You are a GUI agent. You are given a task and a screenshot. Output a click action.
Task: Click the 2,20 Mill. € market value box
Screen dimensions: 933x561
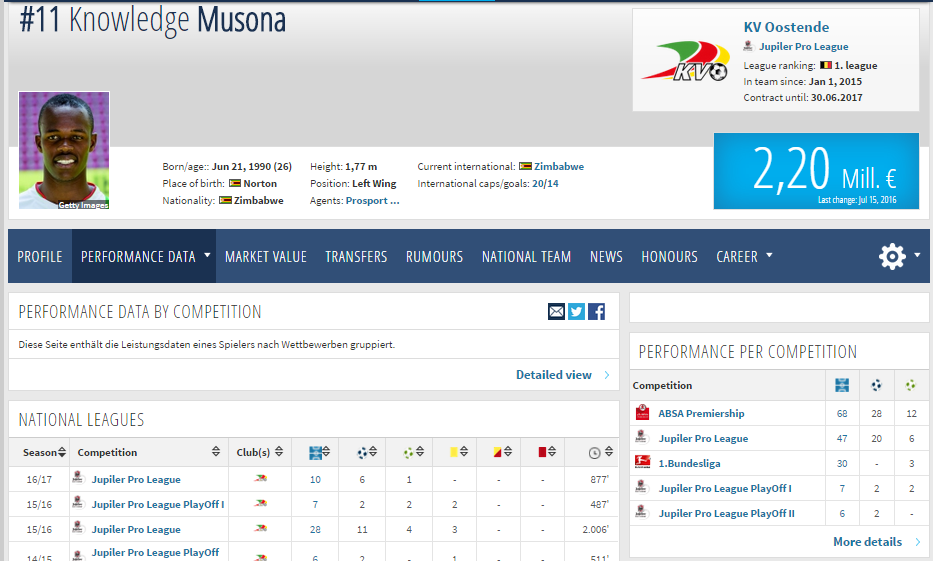click(x=816, y=171)
